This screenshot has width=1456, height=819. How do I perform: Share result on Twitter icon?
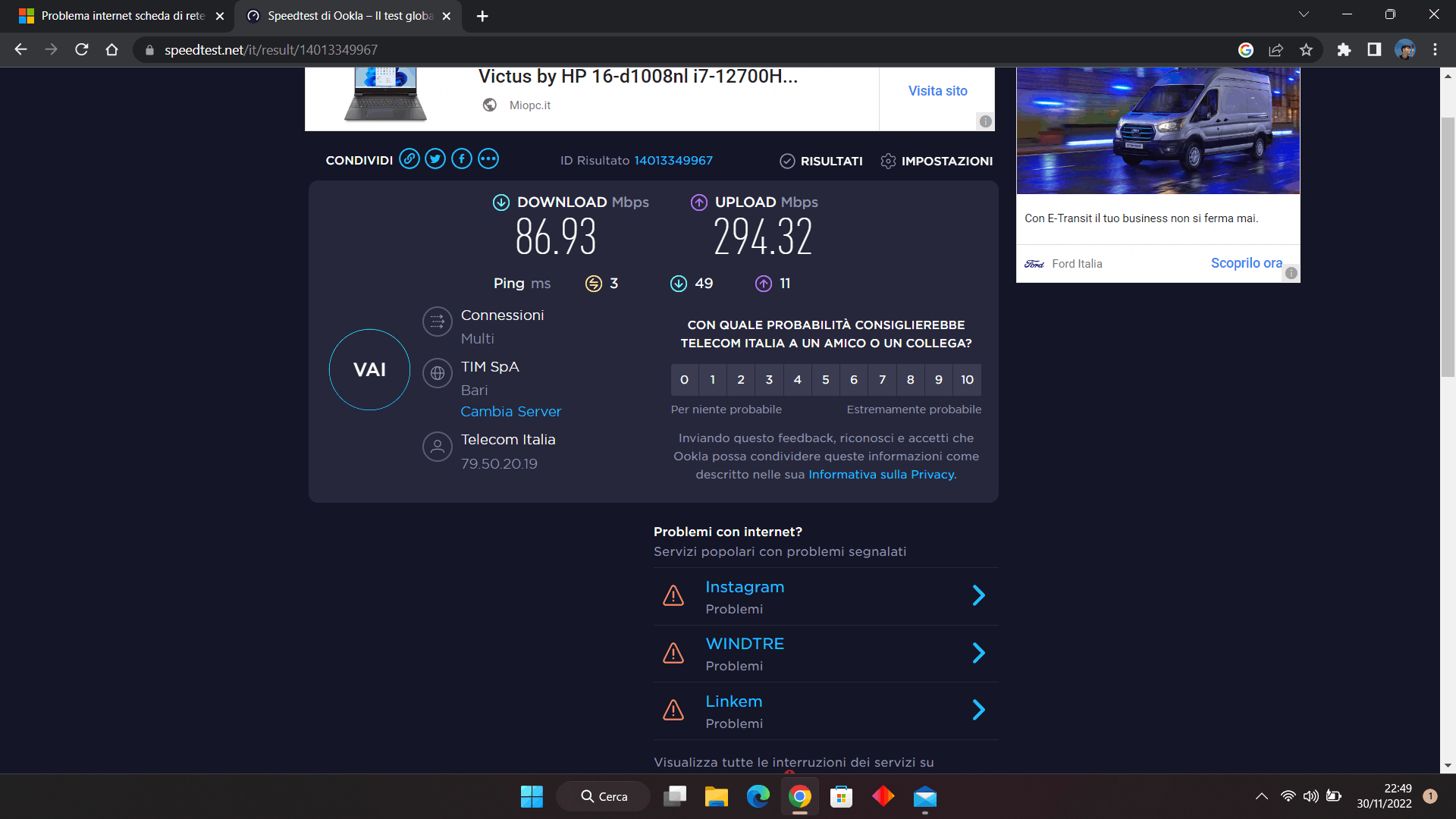[435, 159]
